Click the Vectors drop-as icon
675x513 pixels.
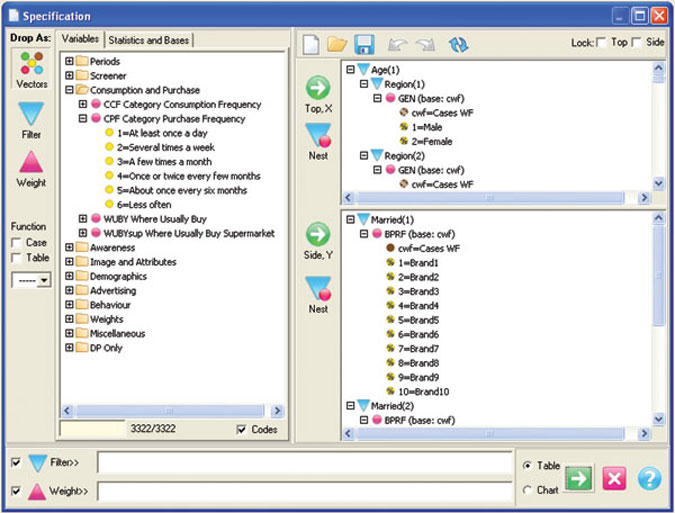tap(31, 68)
